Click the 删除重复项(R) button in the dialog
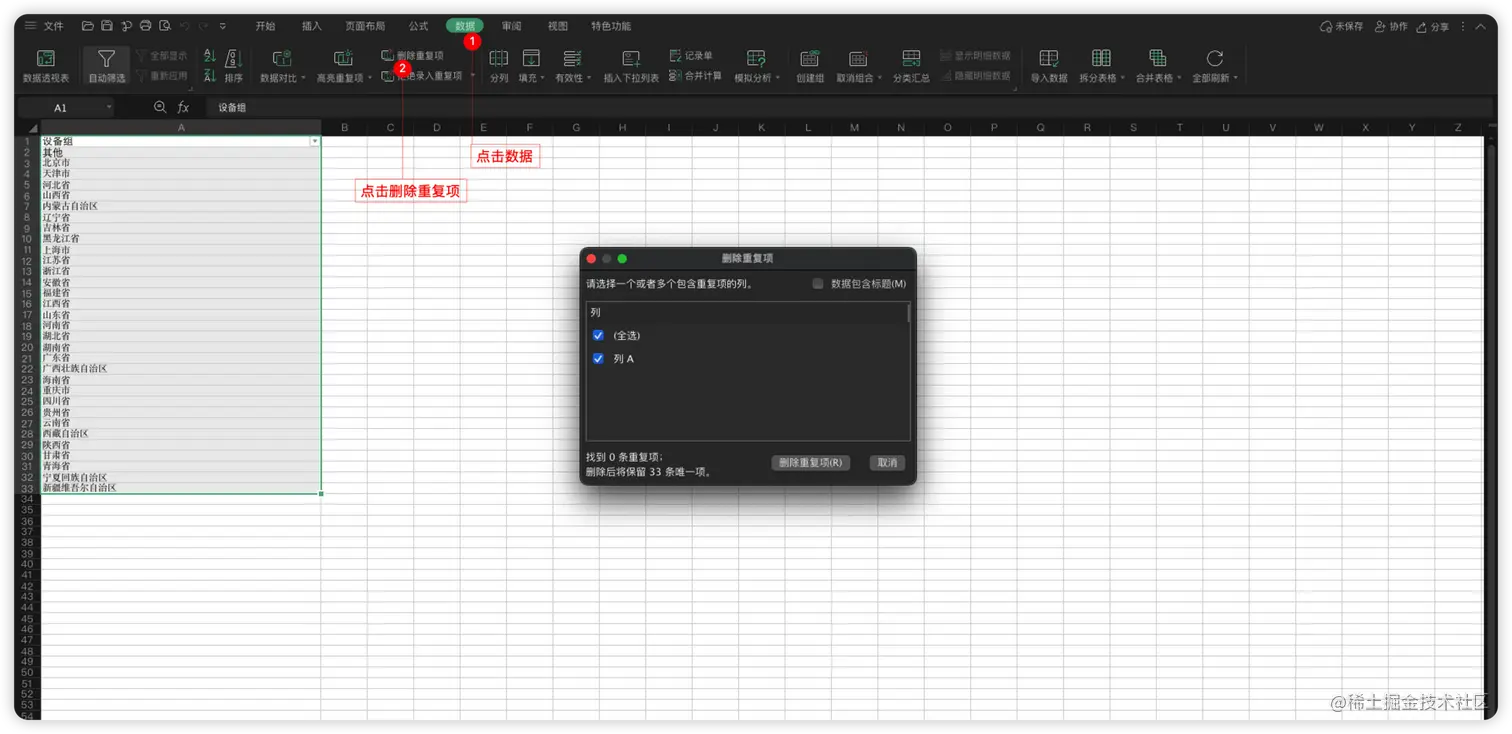This screenshot has height=734, width=1512. coord(810,462)
